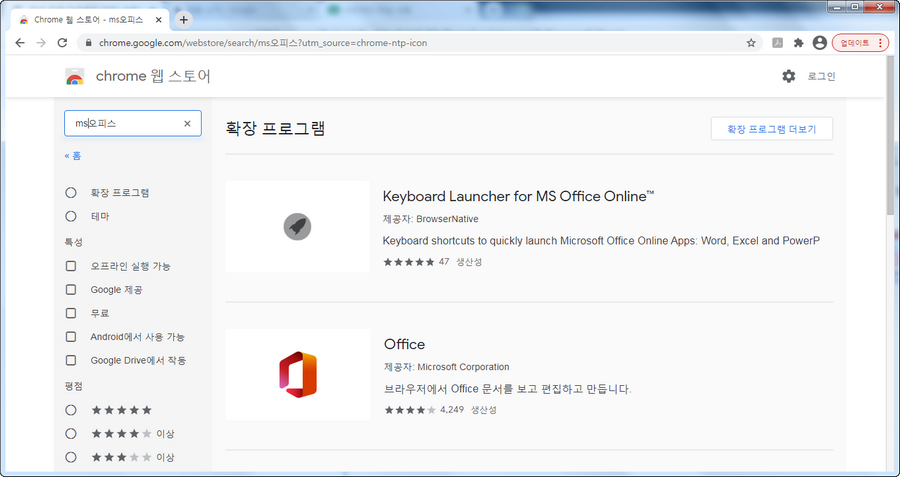Screen dimensions: 900x477
Task: Click the browser forward arrow
Action: pyautogui.click(x=41, y=43)
